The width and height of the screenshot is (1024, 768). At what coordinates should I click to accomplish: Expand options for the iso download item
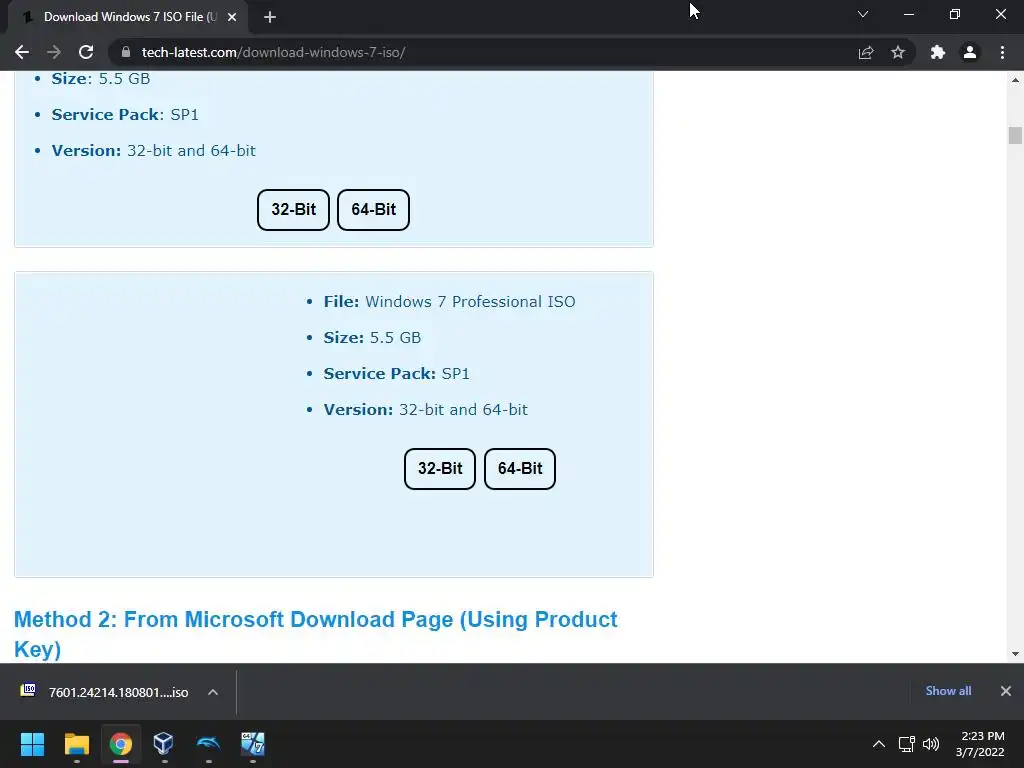coord(213,692)
